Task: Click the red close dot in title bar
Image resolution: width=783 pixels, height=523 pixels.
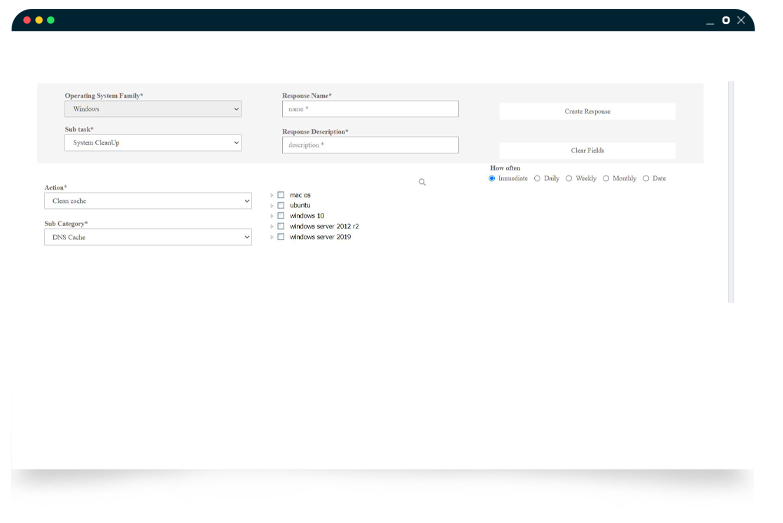Action: (27, 20)
